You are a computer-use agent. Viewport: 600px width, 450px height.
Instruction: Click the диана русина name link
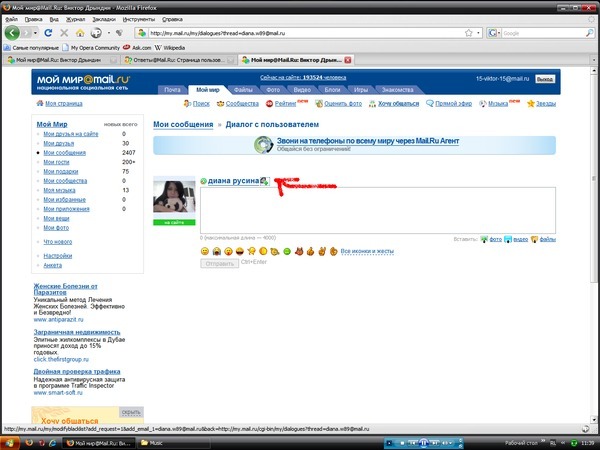coord(233,181)
